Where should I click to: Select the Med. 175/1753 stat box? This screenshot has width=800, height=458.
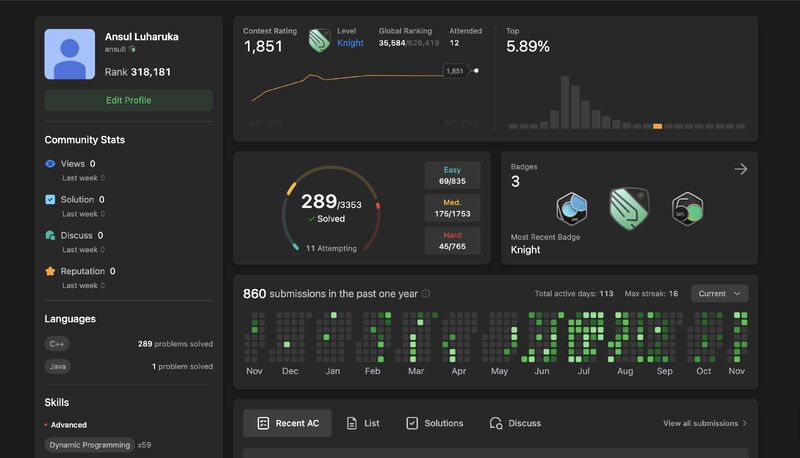point(452,208)
